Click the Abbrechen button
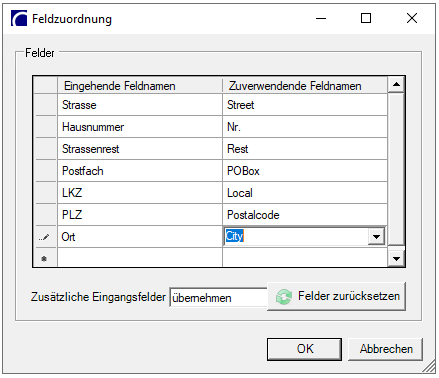The width and height of the screenshot is (439, 378). (386, 349)
